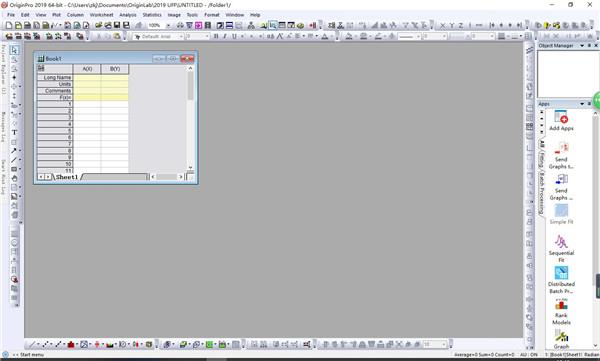Choose the Line drawing tool
The height and width of the screenshot is (361, 600).
click(x=14, y=160)
